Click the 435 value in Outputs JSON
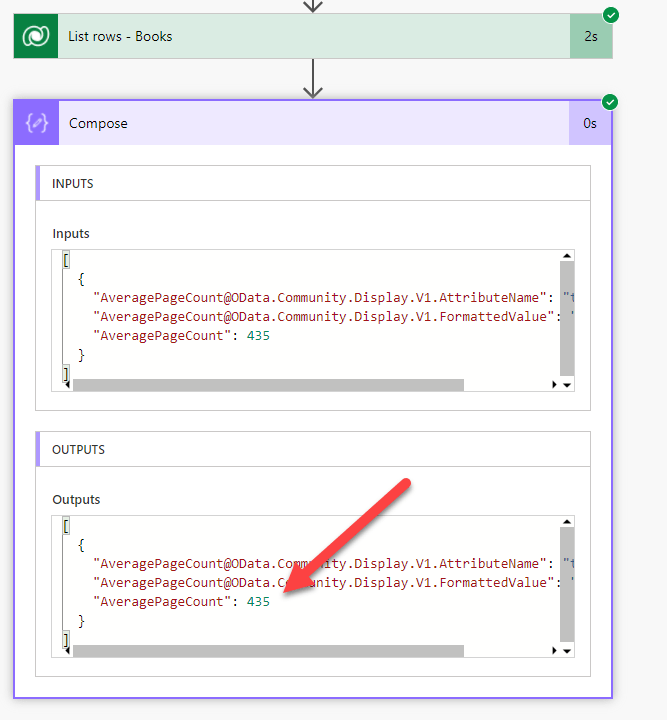This screenshot has width=667, height=720. click(x=258, y=602)
